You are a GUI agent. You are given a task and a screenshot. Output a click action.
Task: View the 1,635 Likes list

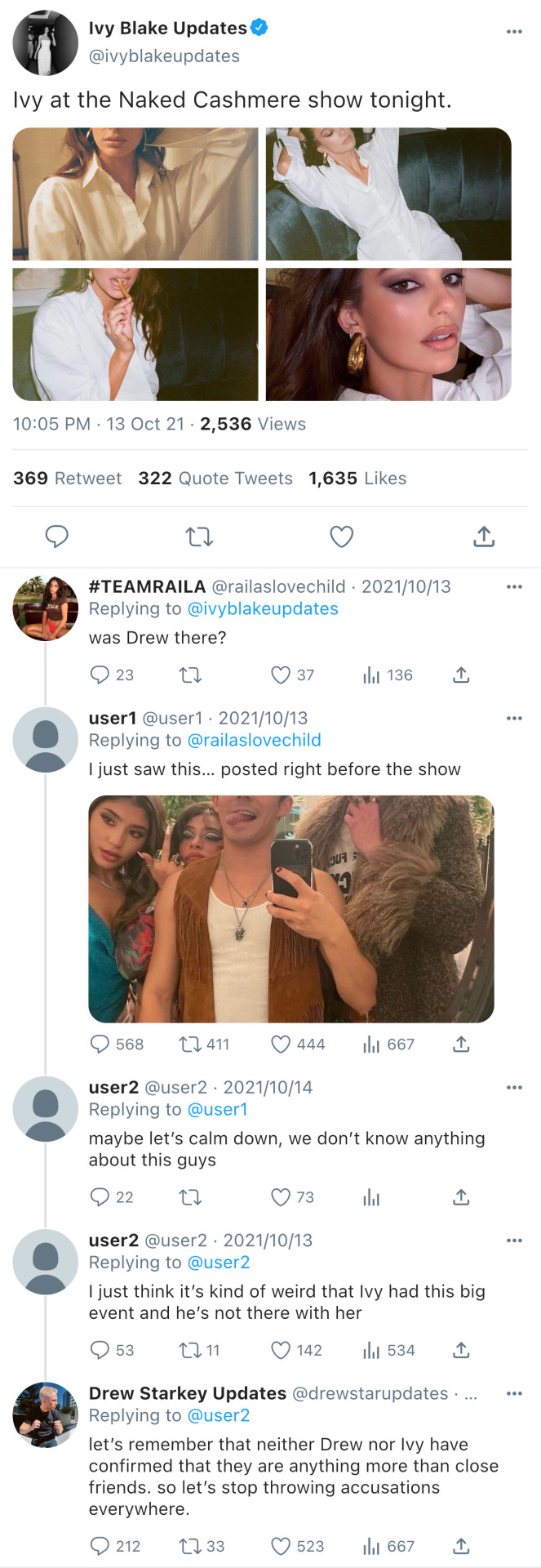[x=357, y=479]
